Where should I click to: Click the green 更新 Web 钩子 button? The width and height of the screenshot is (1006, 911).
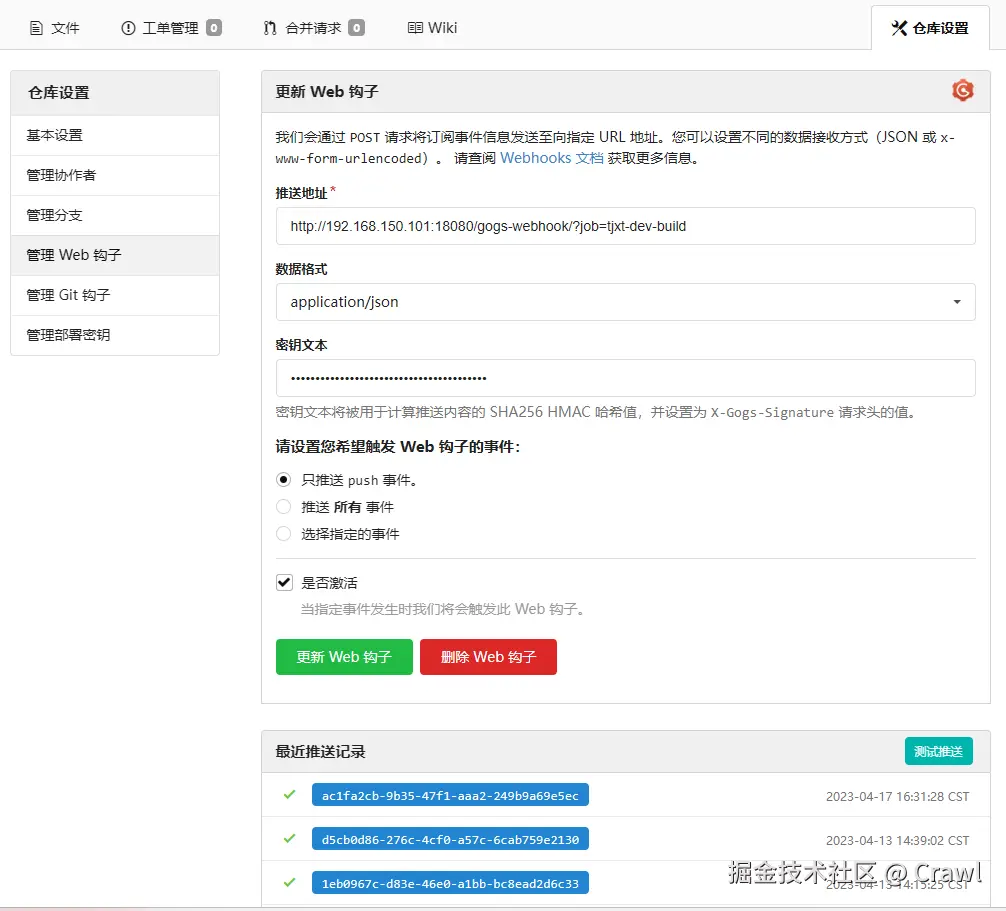pos(344,657)
